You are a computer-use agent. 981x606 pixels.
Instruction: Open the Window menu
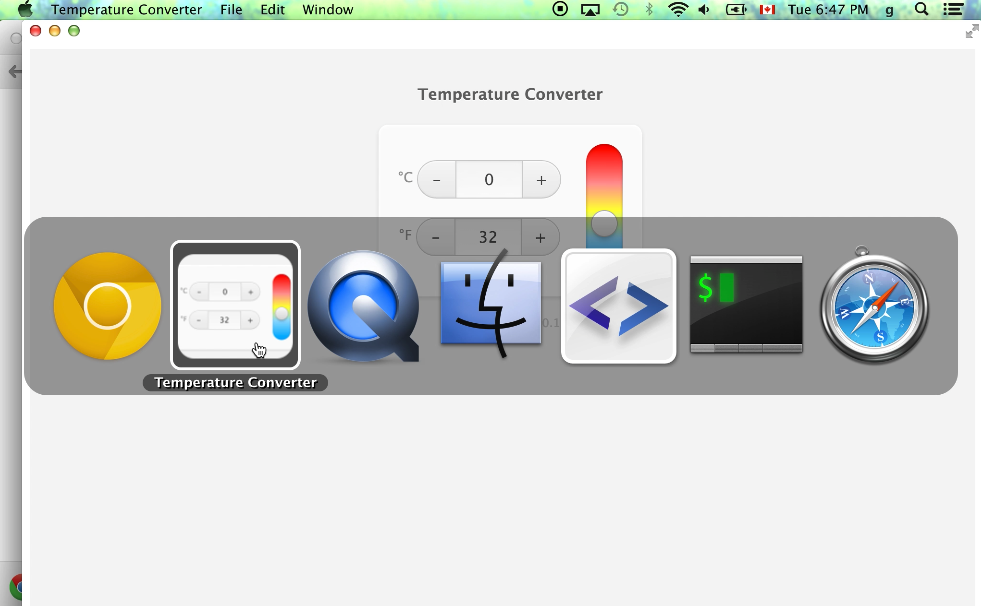click(328, 9)
